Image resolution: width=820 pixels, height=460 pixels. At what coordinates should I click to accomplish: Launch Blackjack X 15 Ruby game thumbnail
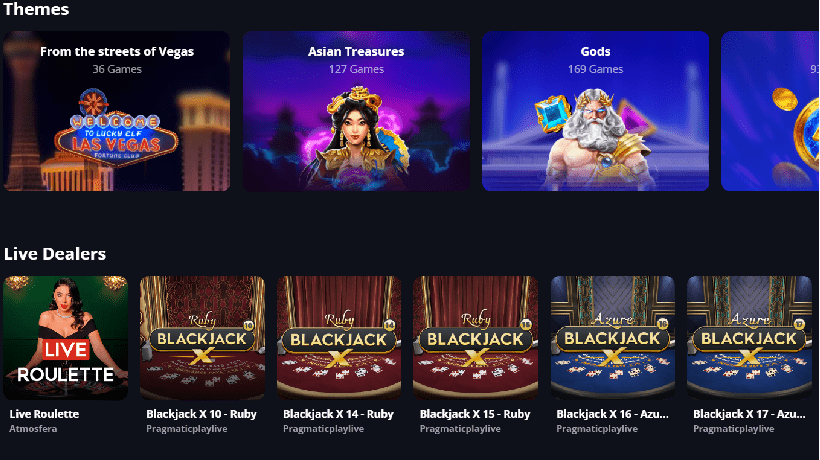pos(475,338)
